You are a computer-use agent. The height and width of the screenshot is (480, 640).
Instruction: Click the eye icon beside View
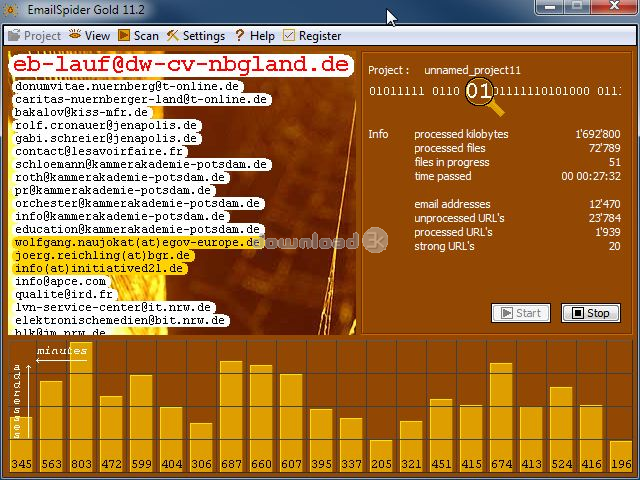pyautogui.click(x=75, y=35)
